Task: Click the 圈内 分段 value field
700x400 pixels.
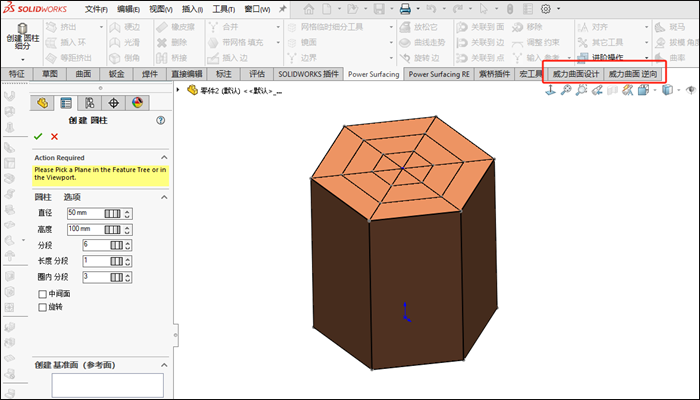Action: tap(96, 277)
